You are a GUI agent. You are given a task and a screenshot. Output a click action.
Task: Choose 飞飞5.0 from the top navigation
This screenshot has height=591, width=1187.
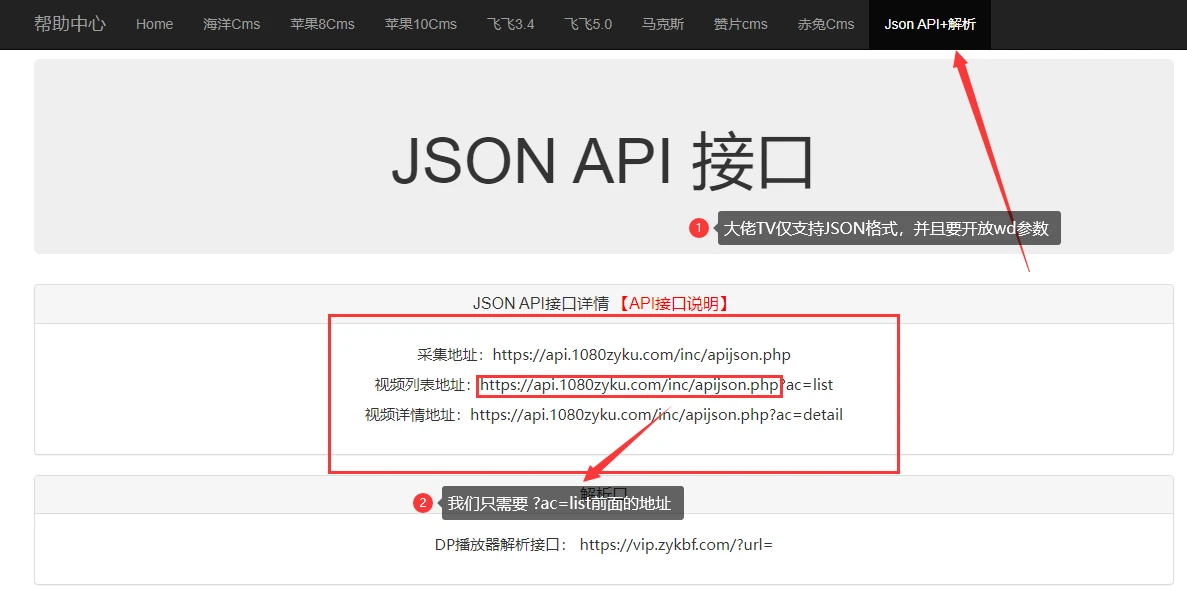pos(588,24)
